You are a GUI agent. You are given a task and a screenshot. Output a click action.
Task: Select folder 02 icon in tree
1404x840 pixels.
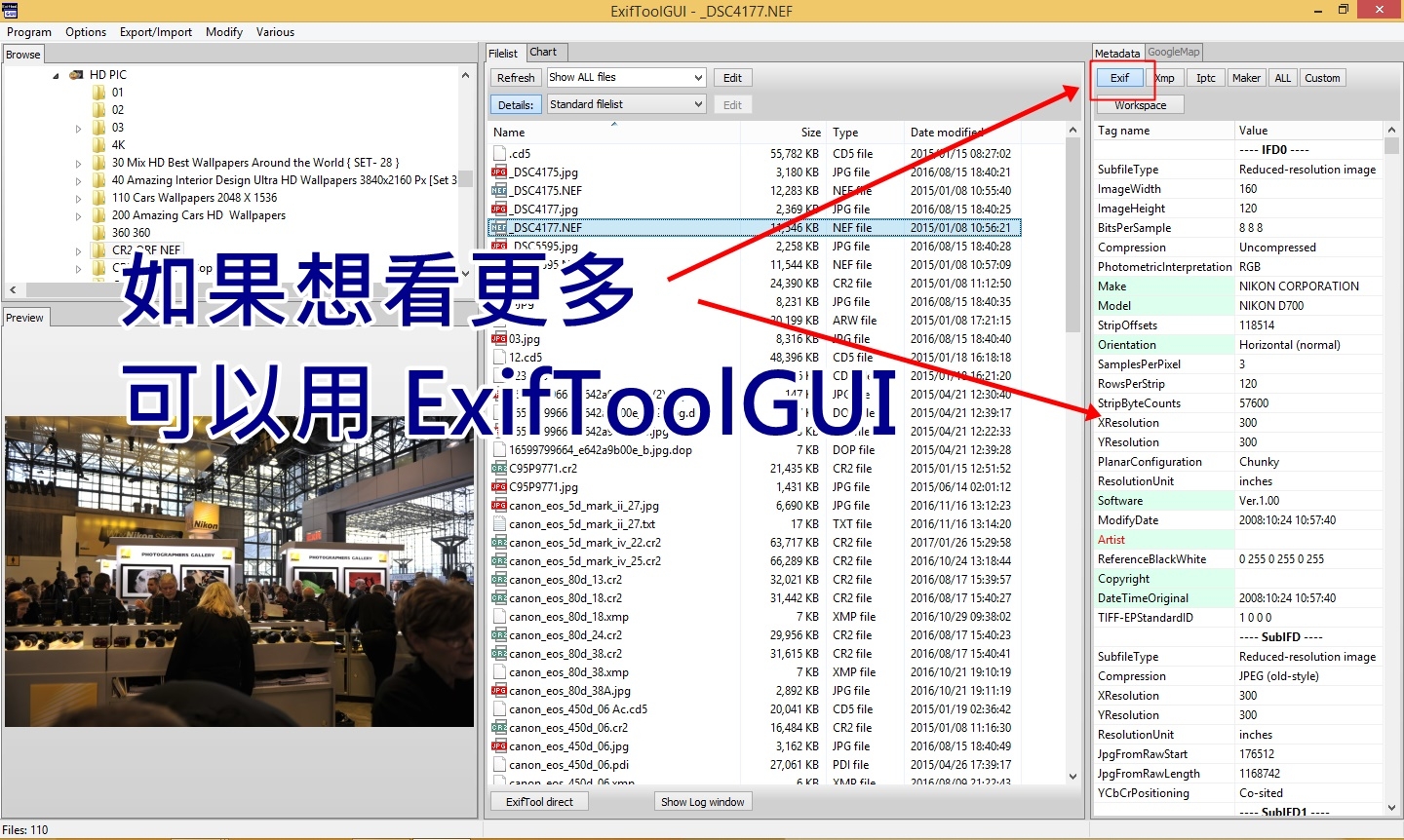[x=98, y=110]
